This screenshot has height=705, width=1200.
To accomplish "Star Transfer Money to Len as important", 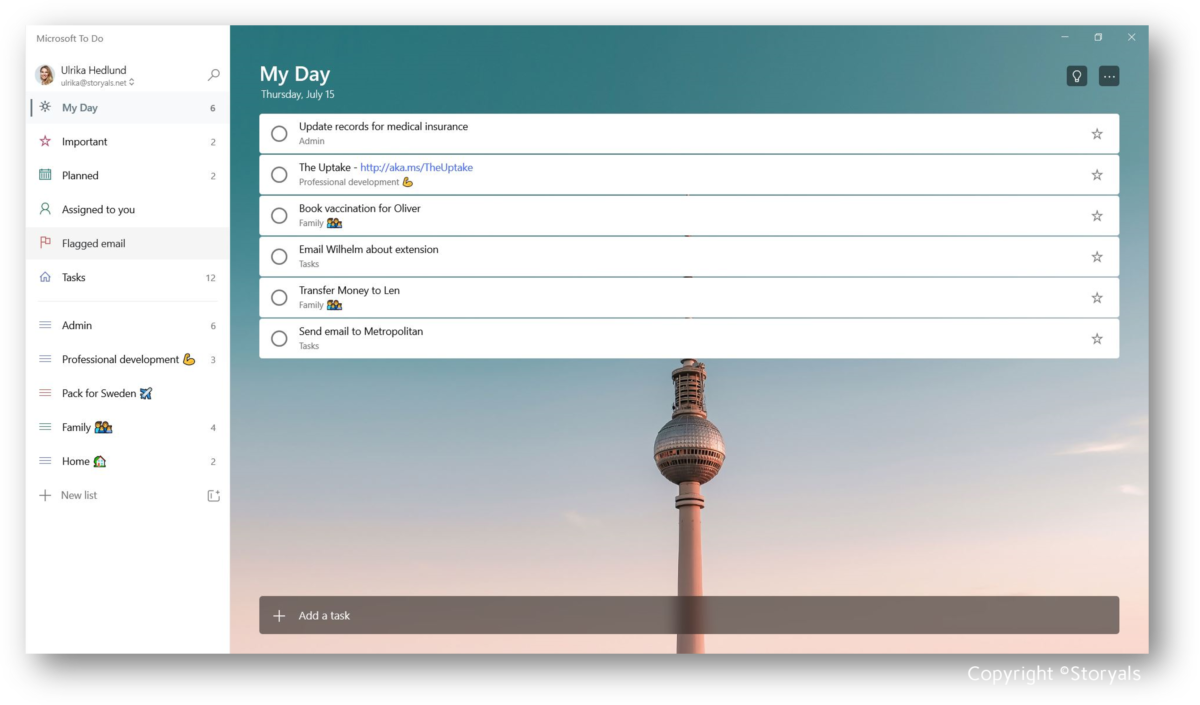I will tap(1096, 297).
